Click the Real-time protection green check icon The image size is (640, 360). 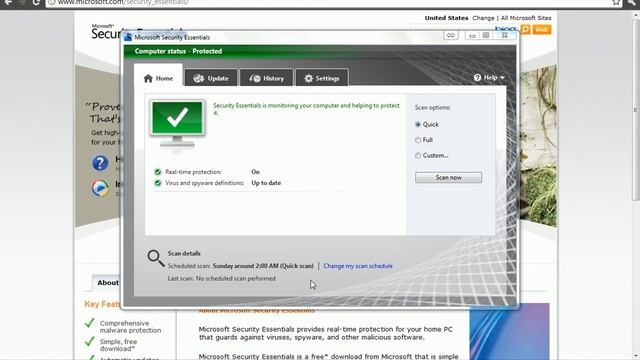pos(158,172)
